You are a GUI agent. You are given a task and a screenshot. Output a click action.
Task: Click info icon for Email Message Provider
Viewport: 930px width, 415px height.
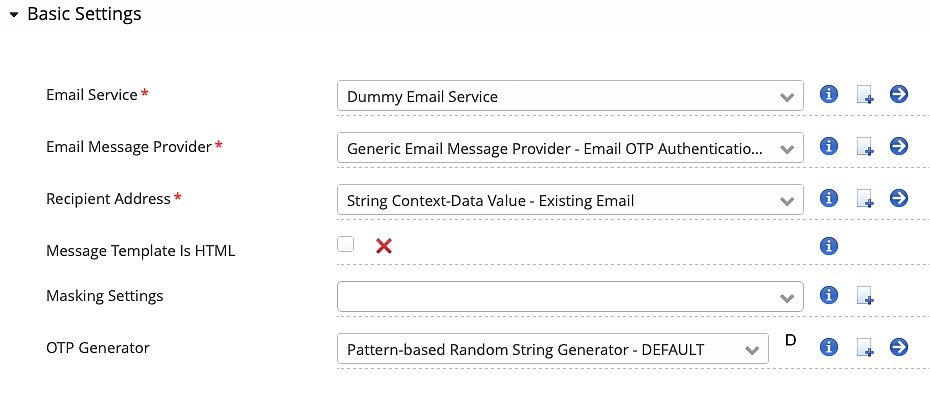(x=828, y=146)
